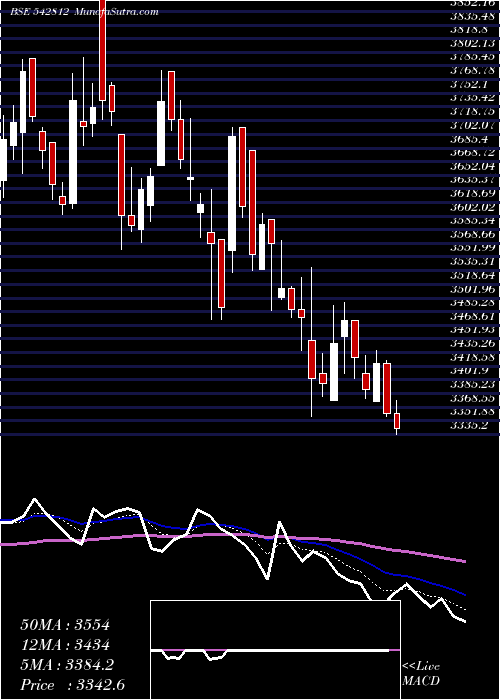This screenshot has width=500, height=700.
Task: Click the 3418.58 price axis label
Action: (x=472, y=357)
